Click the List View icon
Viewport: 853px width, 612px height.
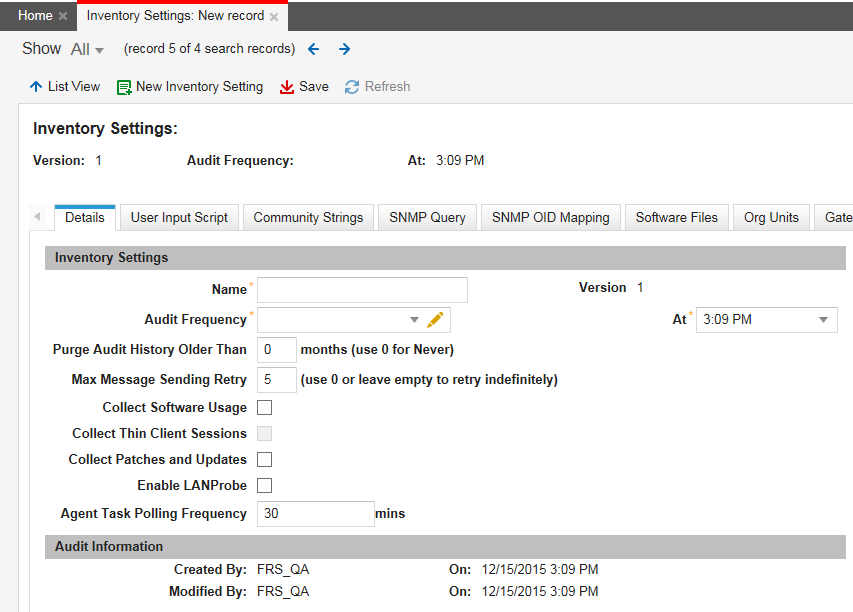(36, 86)
